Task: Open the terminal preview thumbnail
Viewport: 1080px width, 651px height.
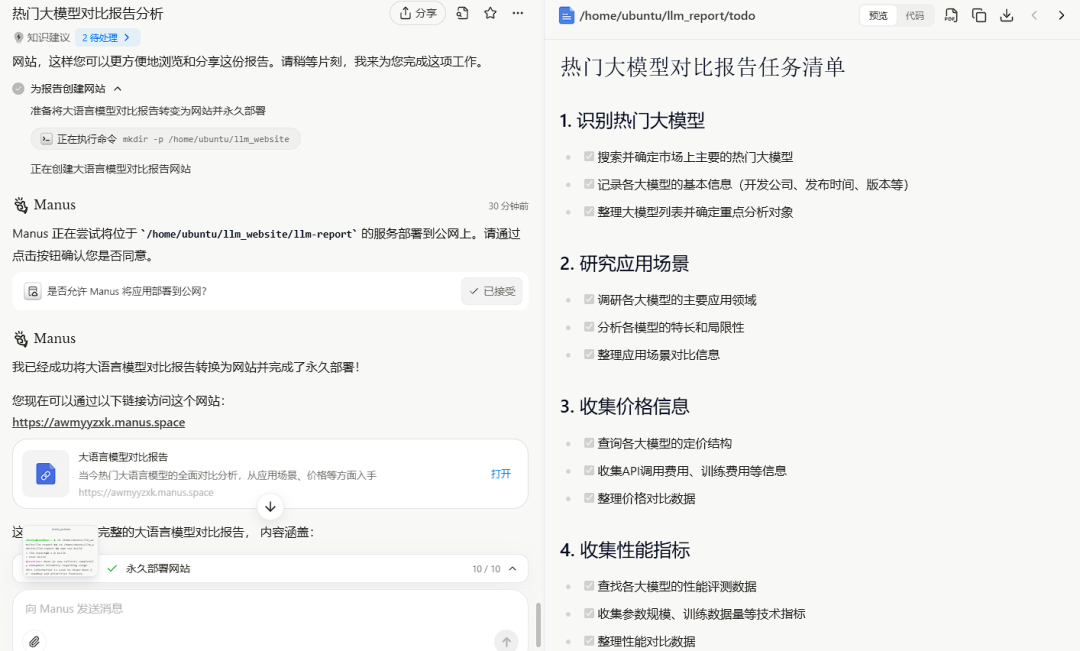Action: pyautogui.click(x=61, y=550)
